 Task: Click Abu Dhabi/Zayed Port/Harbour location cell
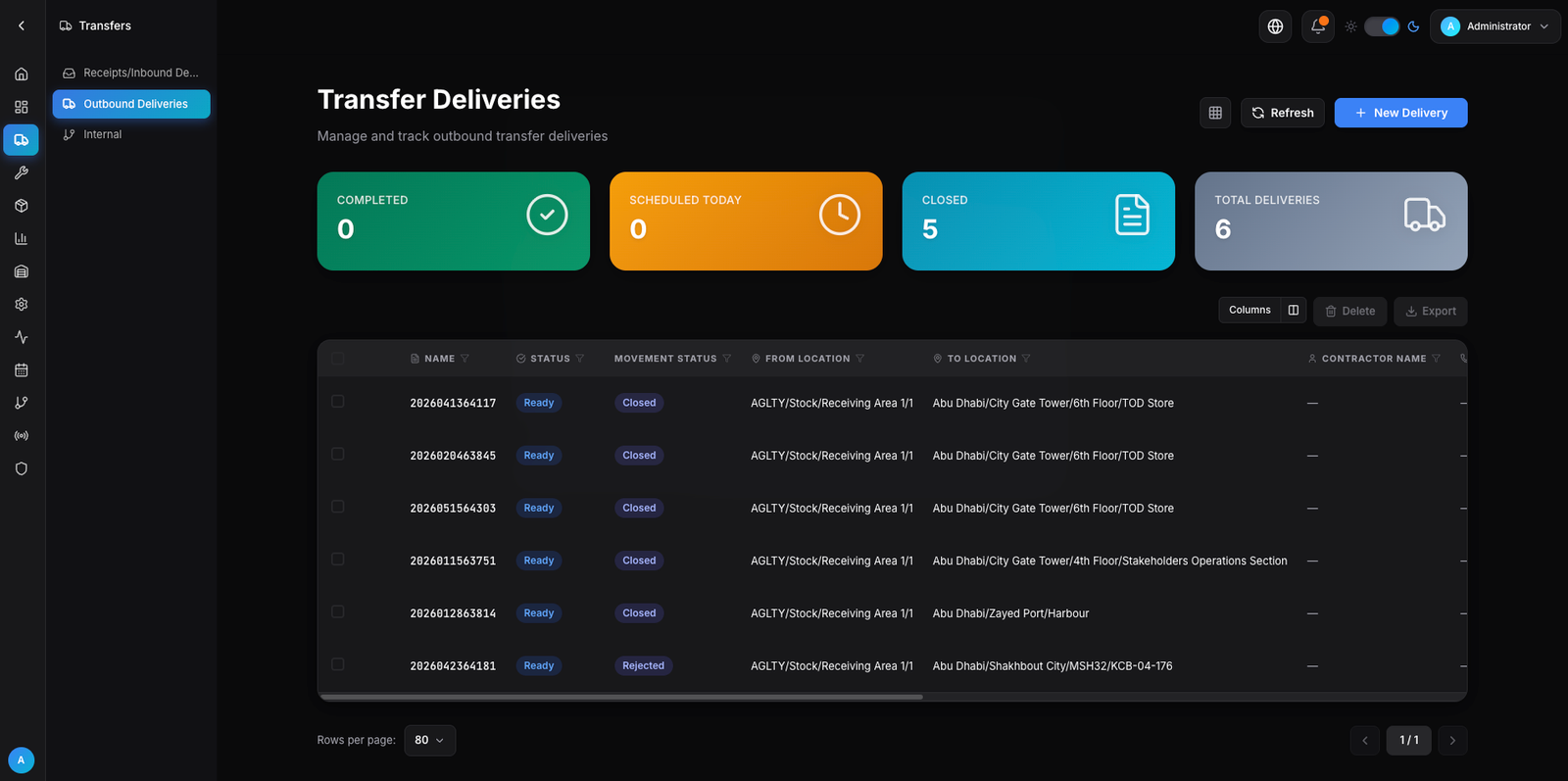pos(1010,613)
